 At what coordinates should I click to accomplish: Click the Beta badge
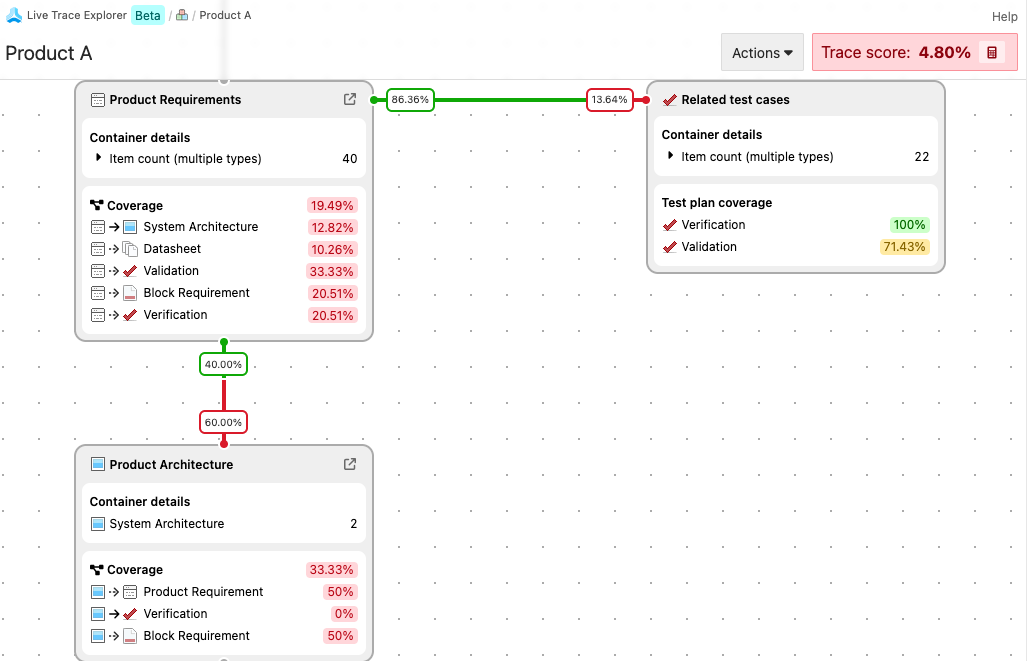coord(148,15)
